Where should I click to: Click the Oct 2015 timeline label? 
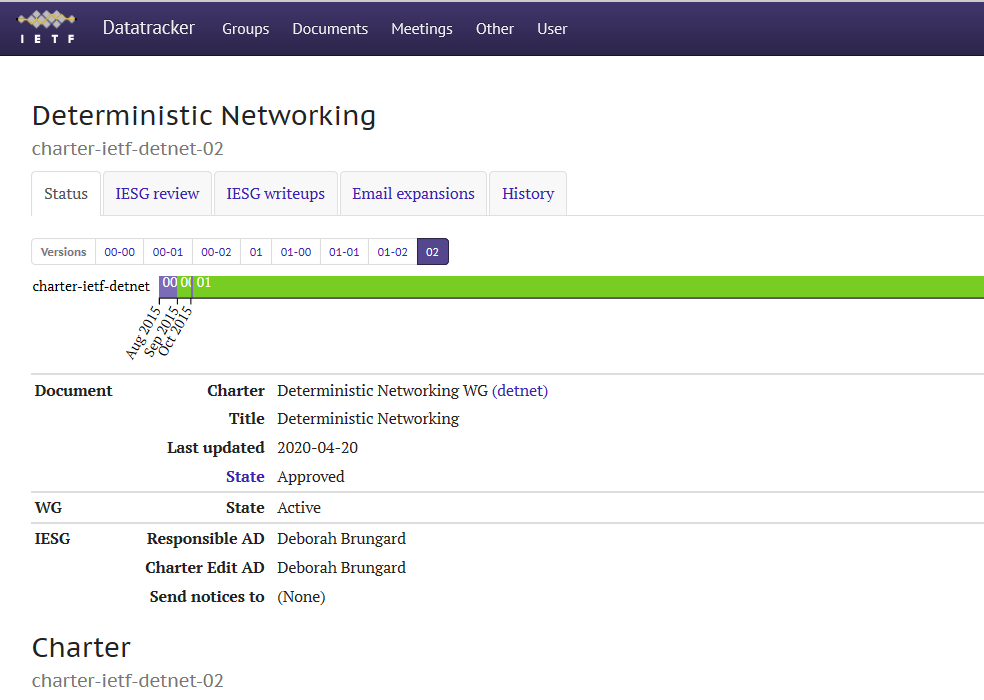coord(174,333)
